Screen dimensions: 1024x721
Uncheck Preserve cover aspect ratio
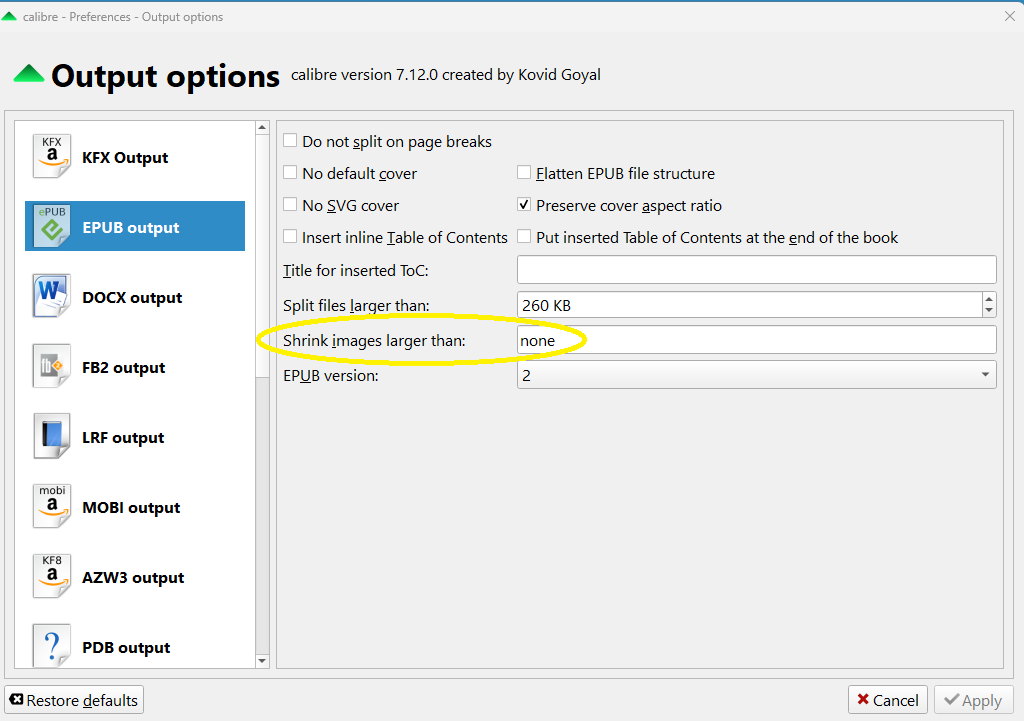pyautogui.click(x=524, y=204)
